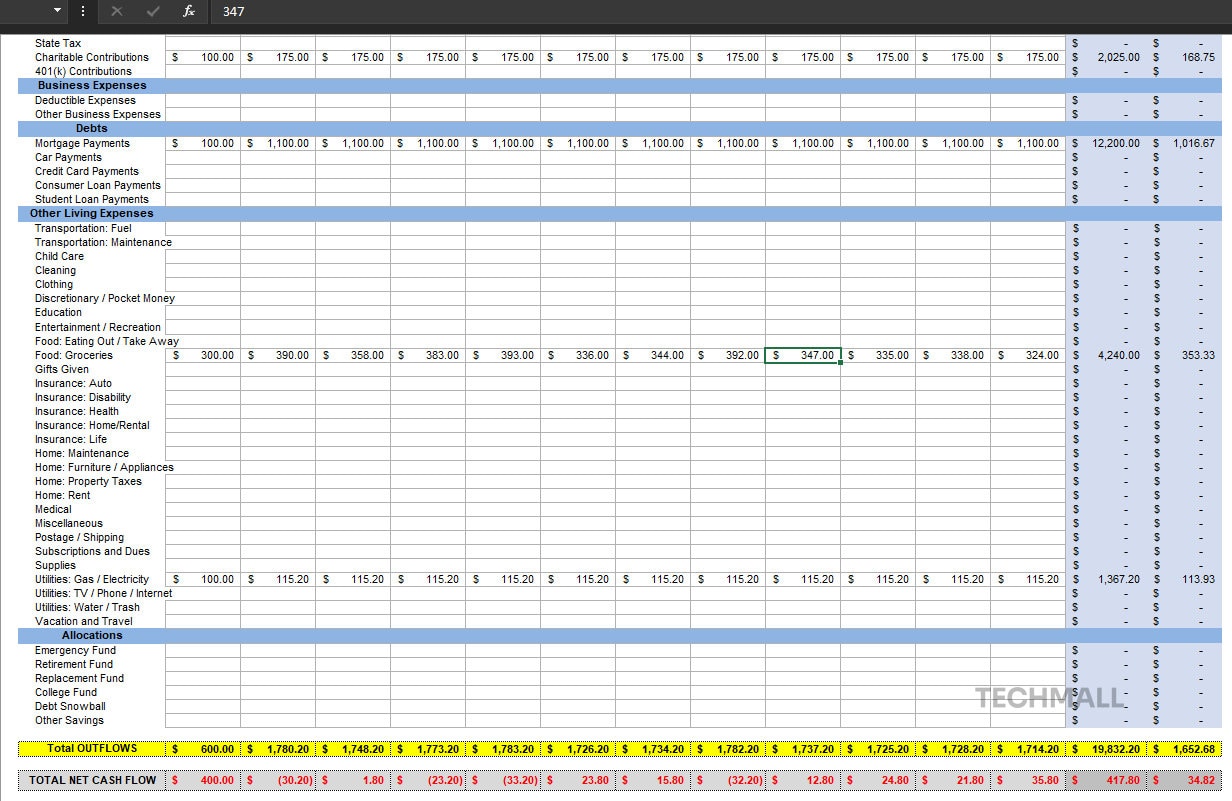The height and width of the screenshot is (801, 1232).
Task: Select the 'Deductible Expenses' label
Action: pos(85,100)
